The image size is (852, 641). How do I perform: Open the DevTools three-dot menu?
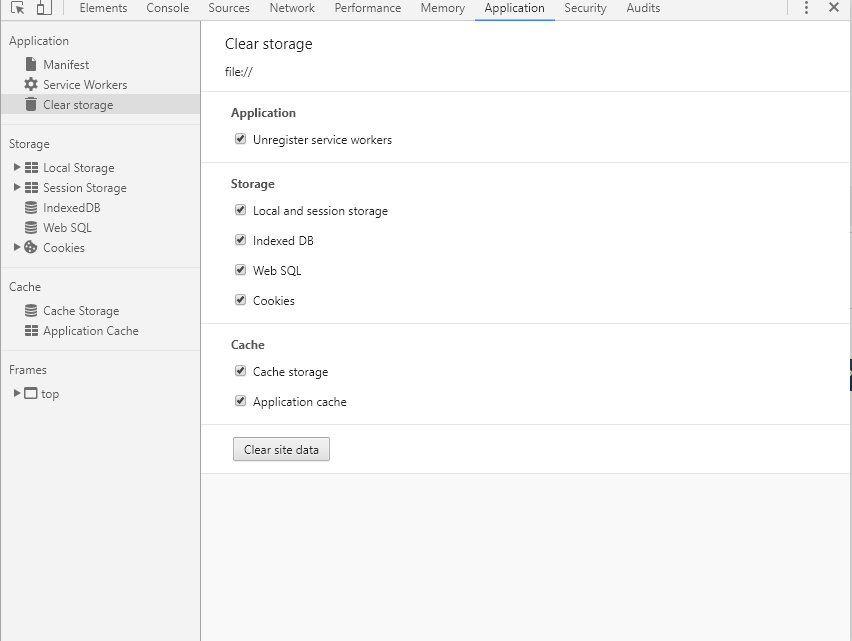pyautogui.click(x=806, y=8)
